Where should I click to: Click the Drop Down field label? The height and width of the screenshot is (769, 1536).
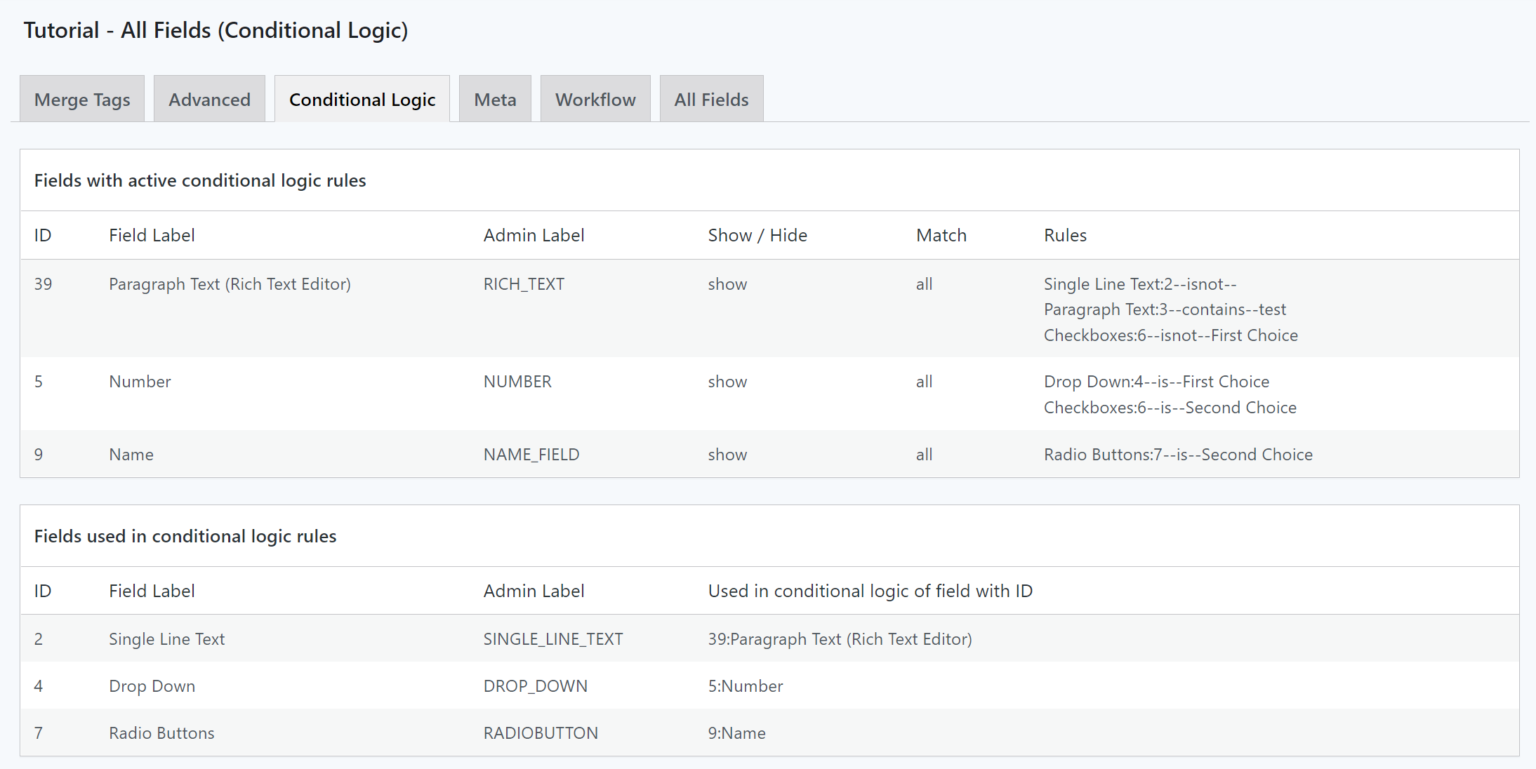pyautogui.click(x=152, y=686)
